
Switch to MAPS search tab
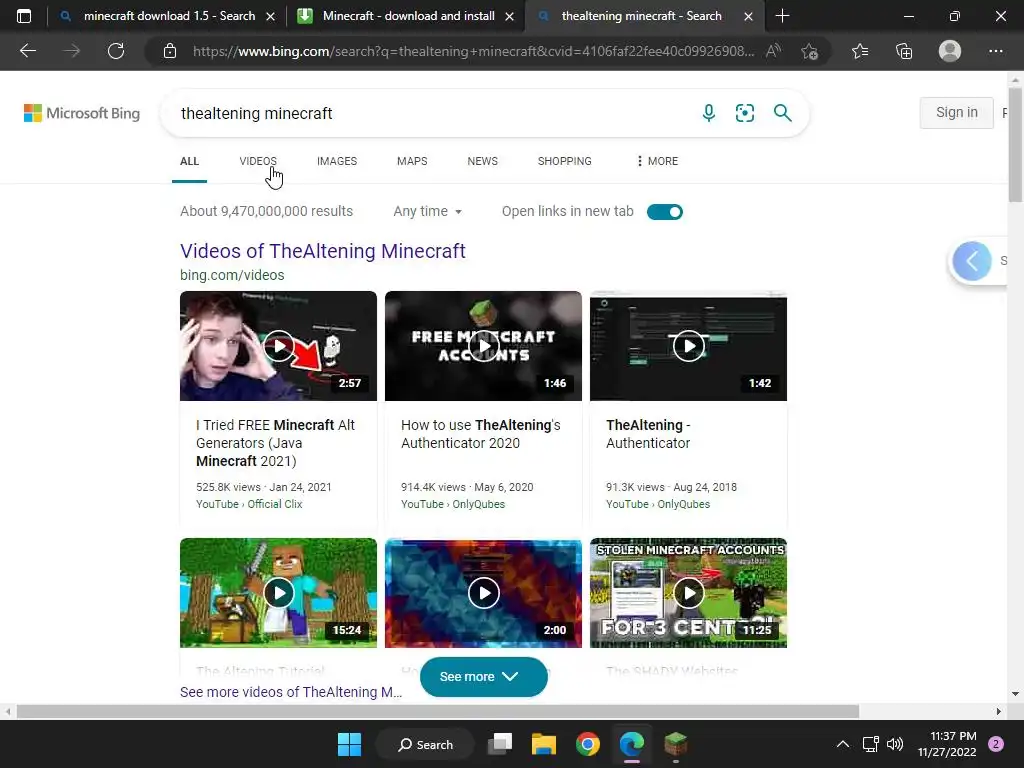[412, 161]
